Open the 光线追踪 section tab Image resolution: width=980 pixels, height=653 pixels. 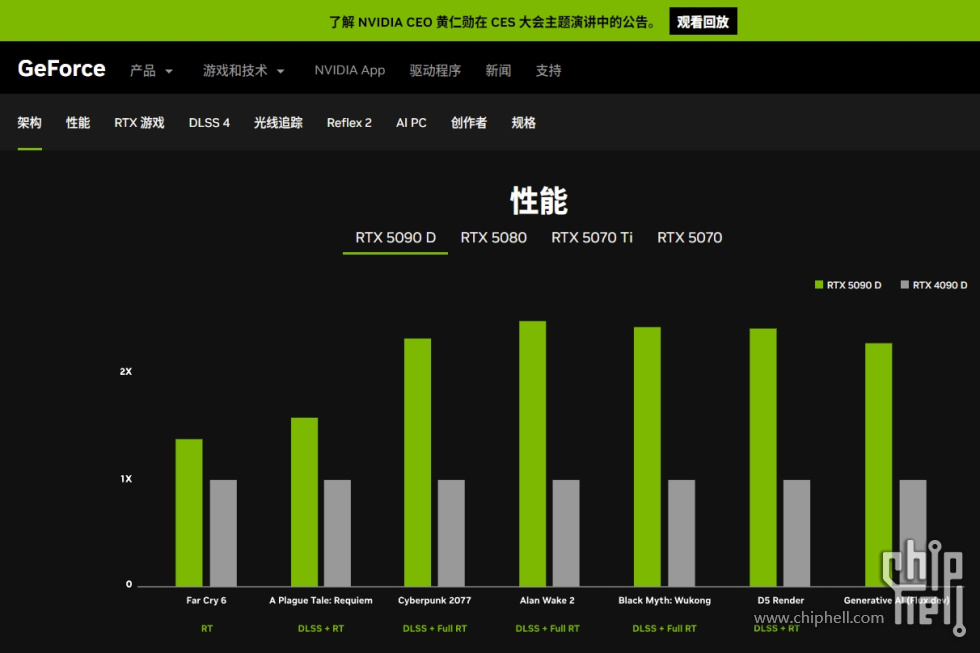click(278, 122)
